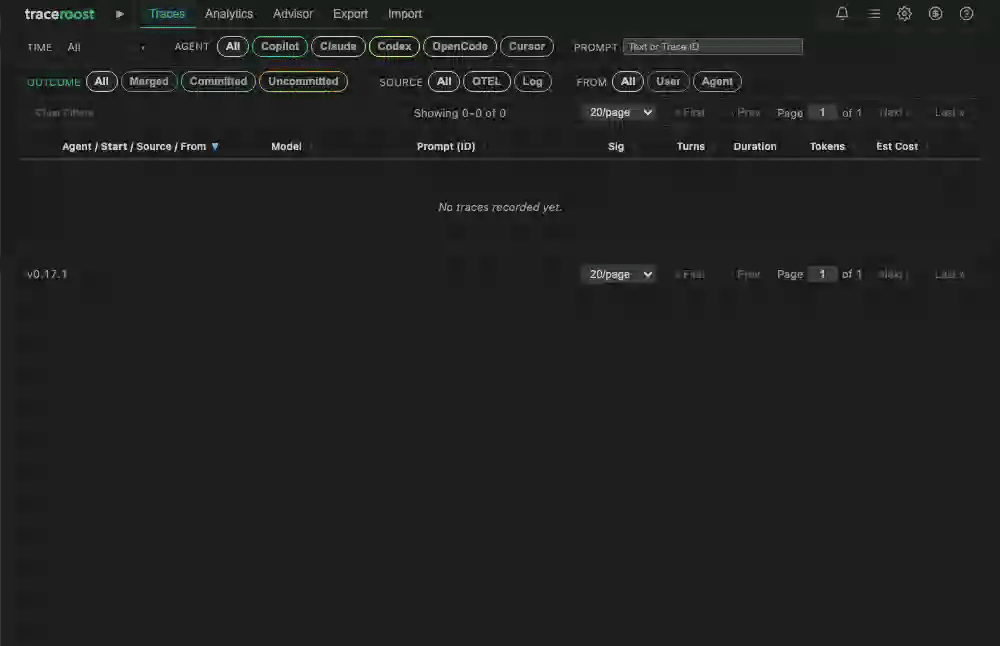Open the bottom 20/page dropdown
The image size is (1000, 646).
(x=619, y=274)
